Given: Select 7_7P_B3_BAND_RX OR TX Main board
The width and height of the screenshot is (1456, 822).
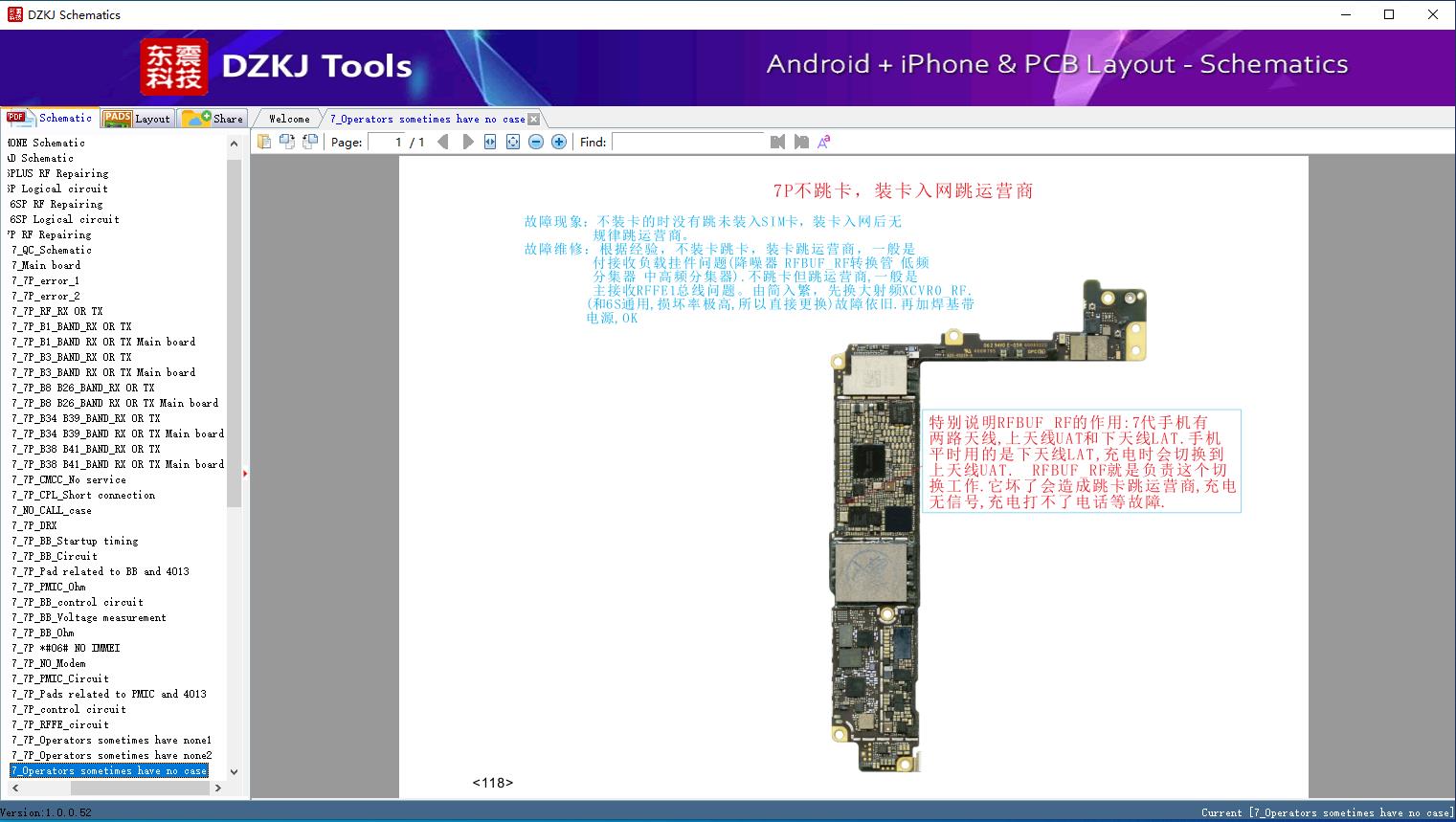Looking at the screenshot, I should 103,372.
